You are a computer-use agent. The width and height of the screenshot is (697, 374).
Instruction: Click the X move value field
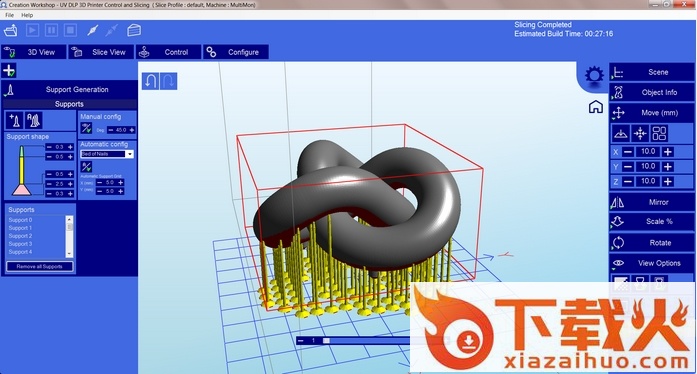pos(648,152)
